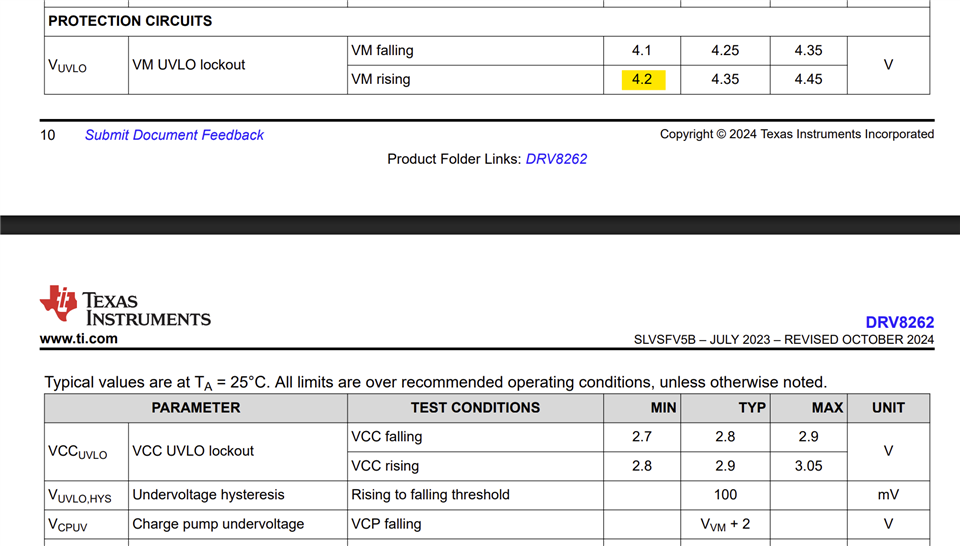The image size is (960, 546).
Task: Click the page number 10 in footer
Action: pos(48,135)
